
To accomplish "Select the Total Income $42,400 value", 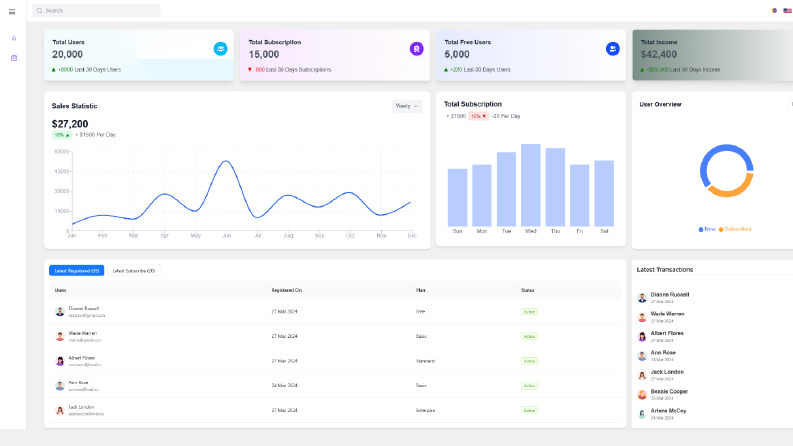I will click(x=658, y=54).
